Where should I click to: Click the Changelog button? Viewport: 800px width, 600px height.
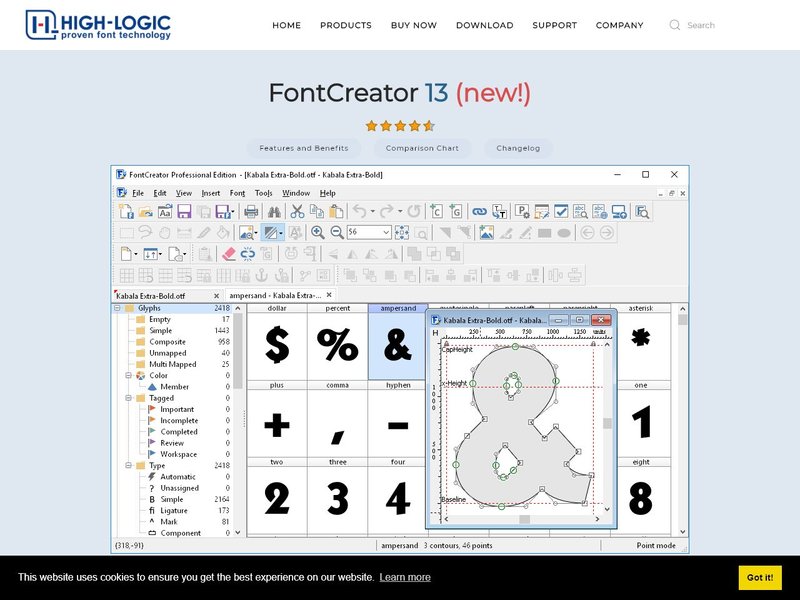[518, 148]
